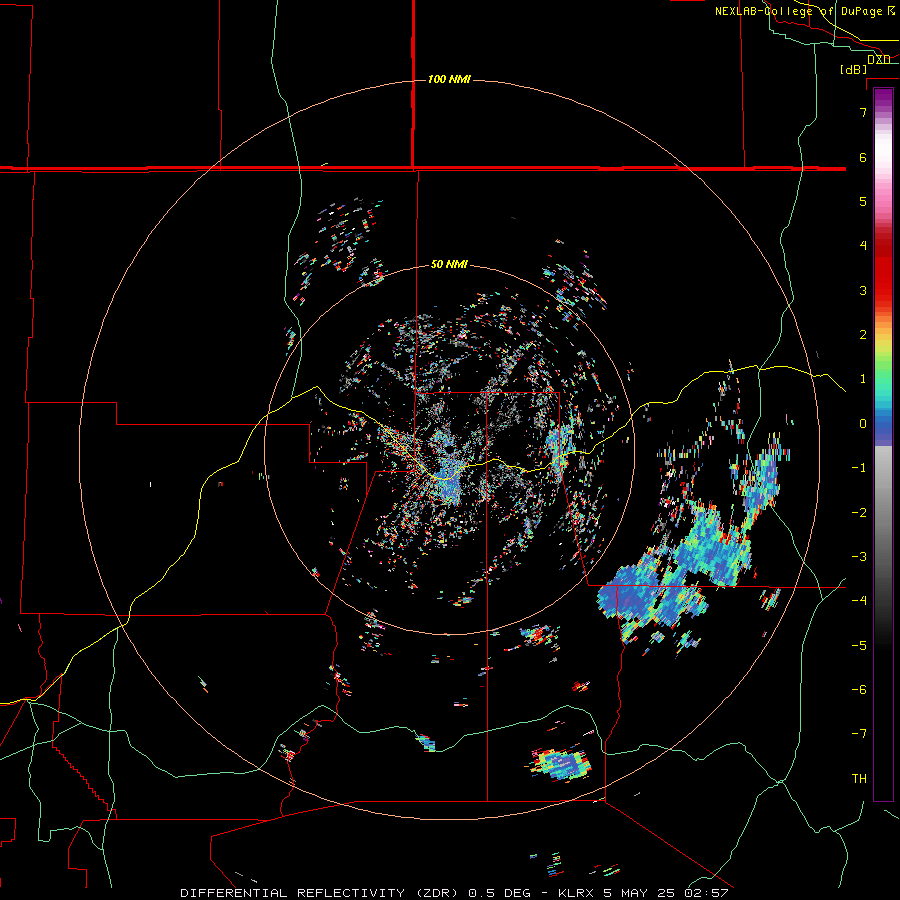Viewport: 900px width, 900px height.
Task: Click the "4" value on the color scale
Action: 863,246
